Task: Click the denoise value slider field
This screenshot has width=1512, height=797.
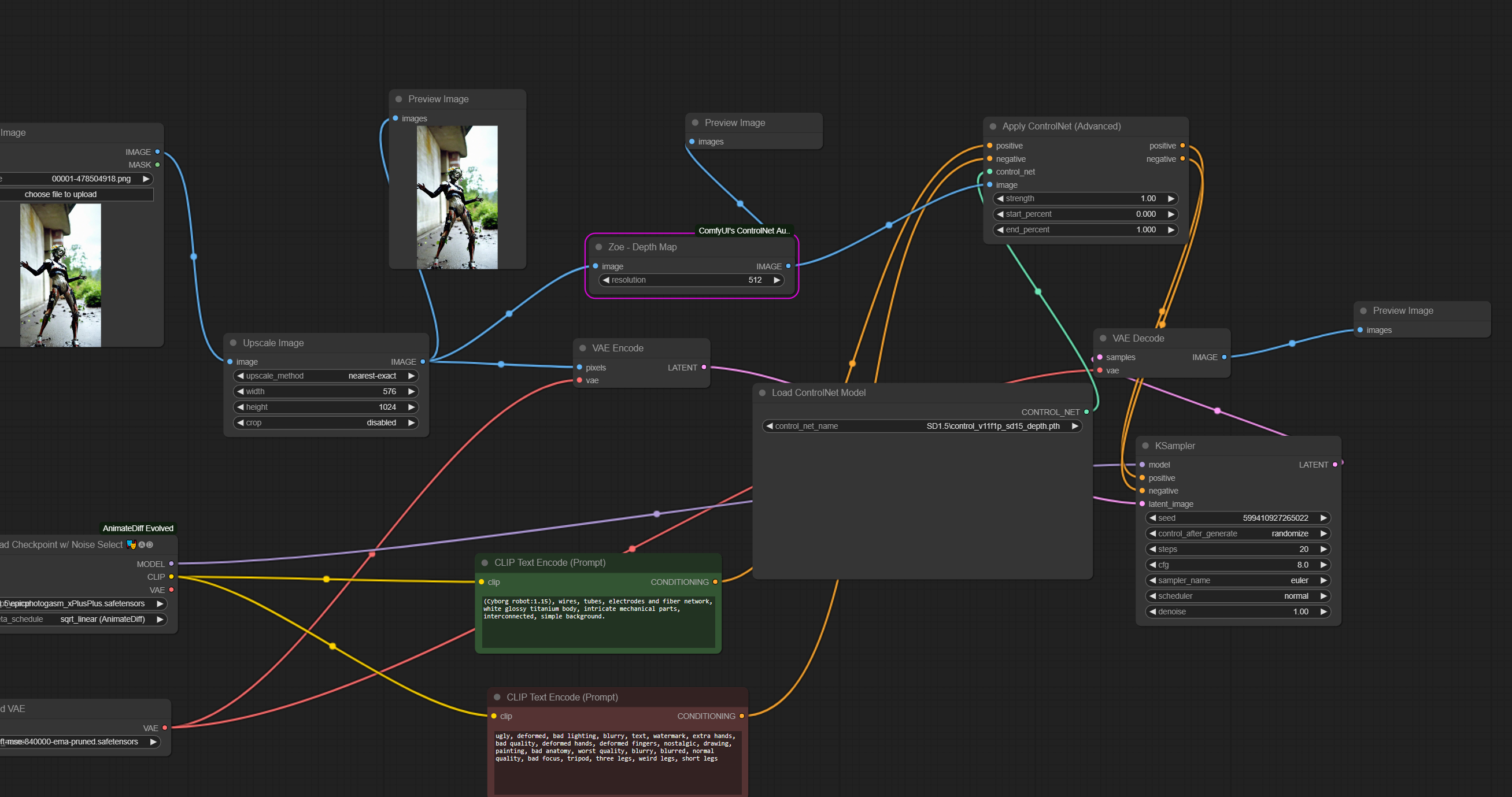Action: (x=1237, y=611)
